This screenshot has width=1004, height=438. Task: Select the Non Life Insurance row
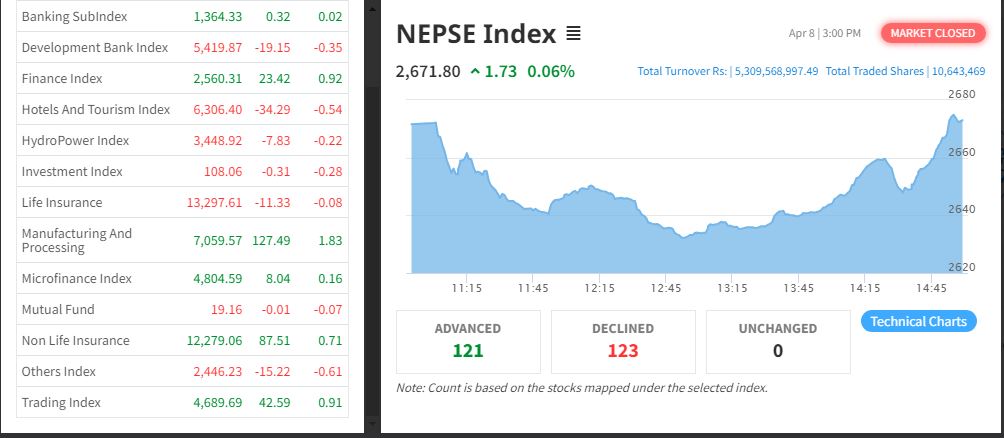point(182,340)
